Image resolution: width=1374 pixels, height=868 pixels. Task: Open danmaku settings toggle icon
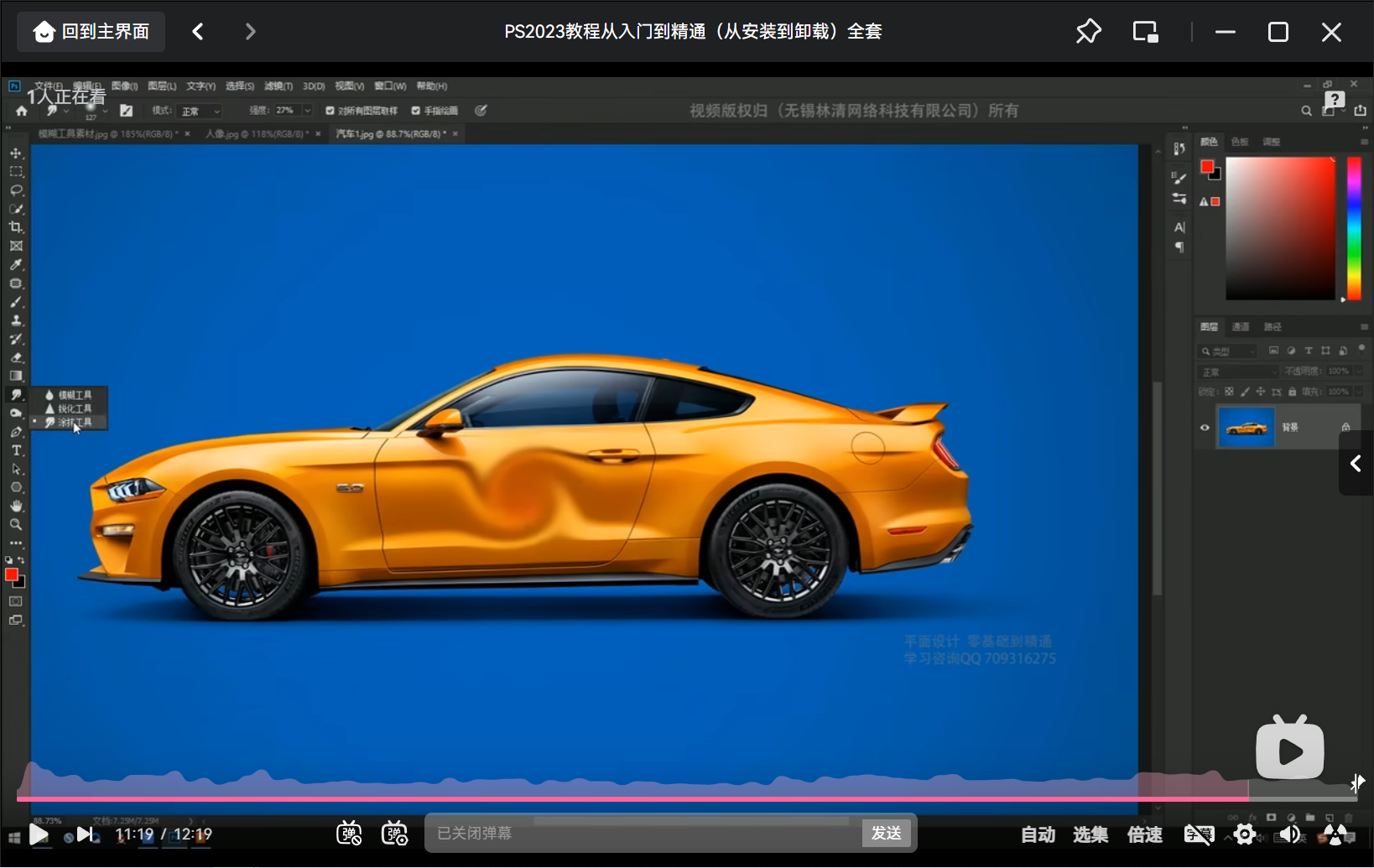tap(394, 834)
